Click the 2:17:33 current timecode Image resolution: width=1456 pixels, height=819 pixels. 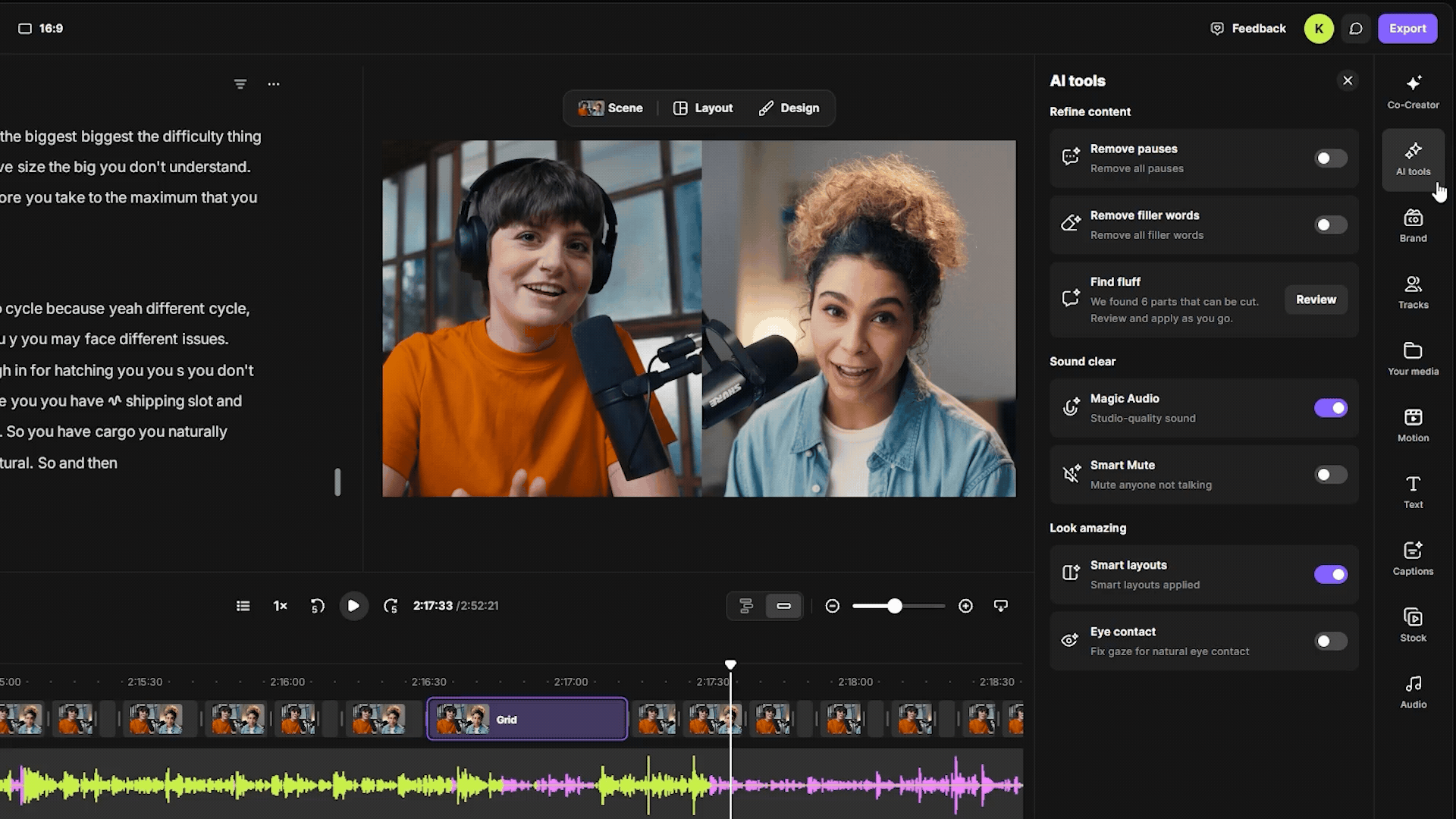(x=432, y=606)
